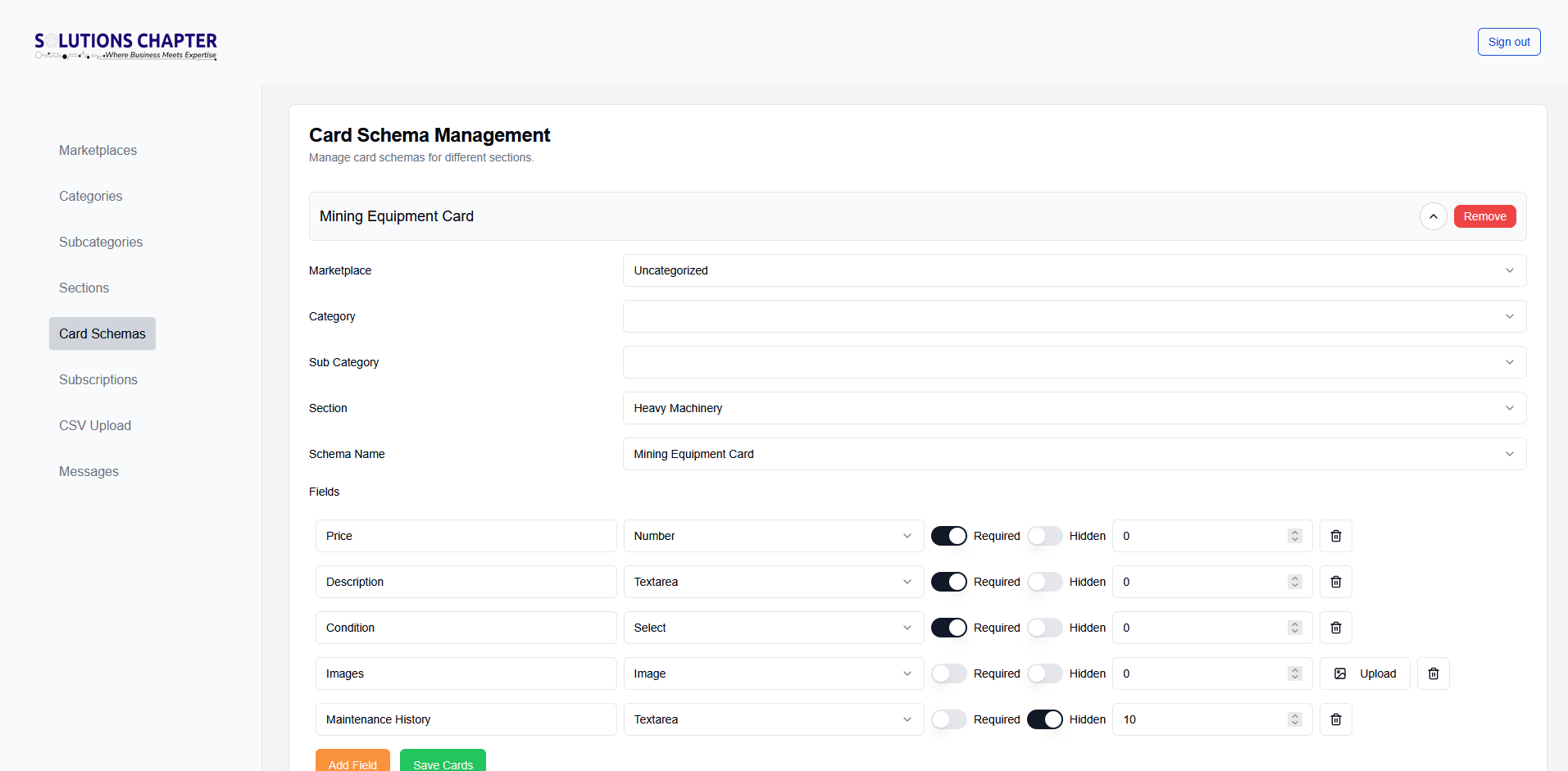Expand the Section dropdown showing Heavy Machinery
Image resolution: width=1568 pixels, height=771 pixels.
click(x=1074, y=408)
